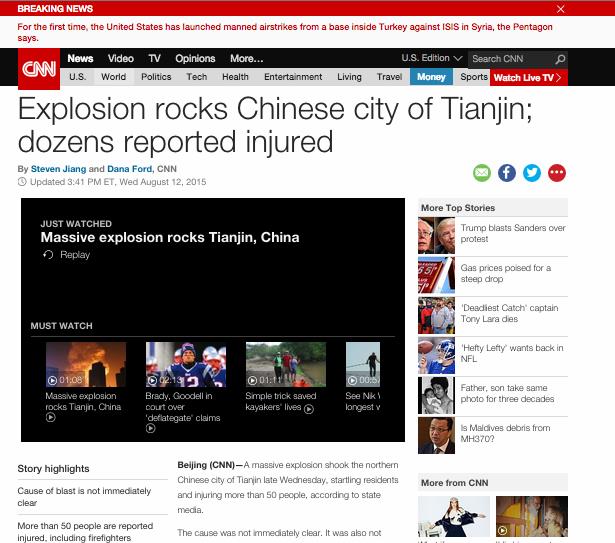
Task: Click the CNN logo
Action: point(39,68)
